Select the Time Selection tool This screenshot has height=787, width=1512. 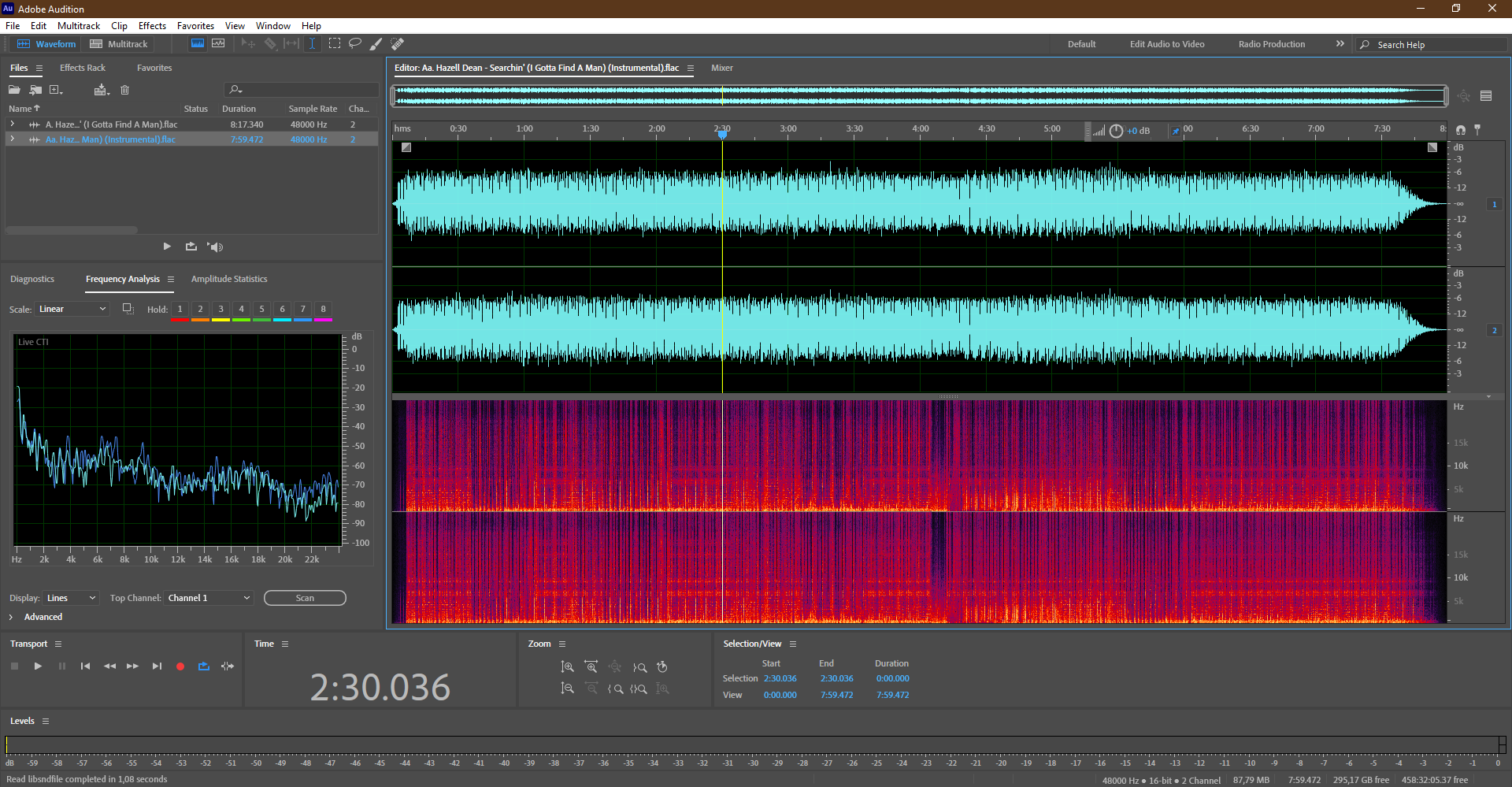tap(312, 44)
